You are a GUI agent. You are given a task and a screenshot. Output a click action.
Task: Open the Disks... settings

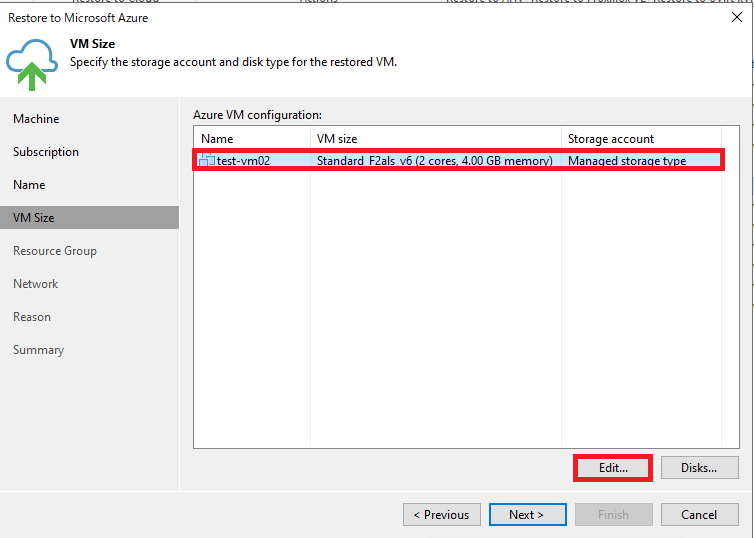tap(699, 468)
